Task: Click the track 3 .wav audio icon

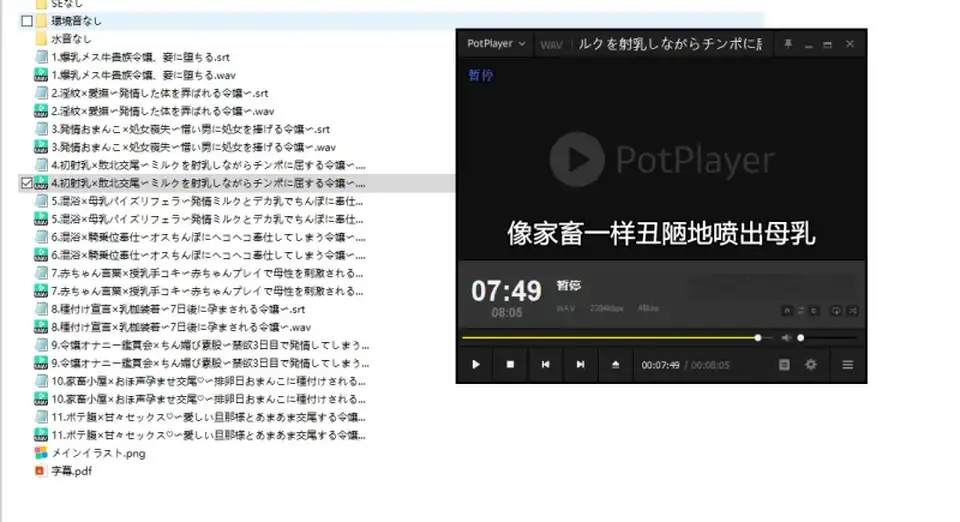Action: coord(41,147)
